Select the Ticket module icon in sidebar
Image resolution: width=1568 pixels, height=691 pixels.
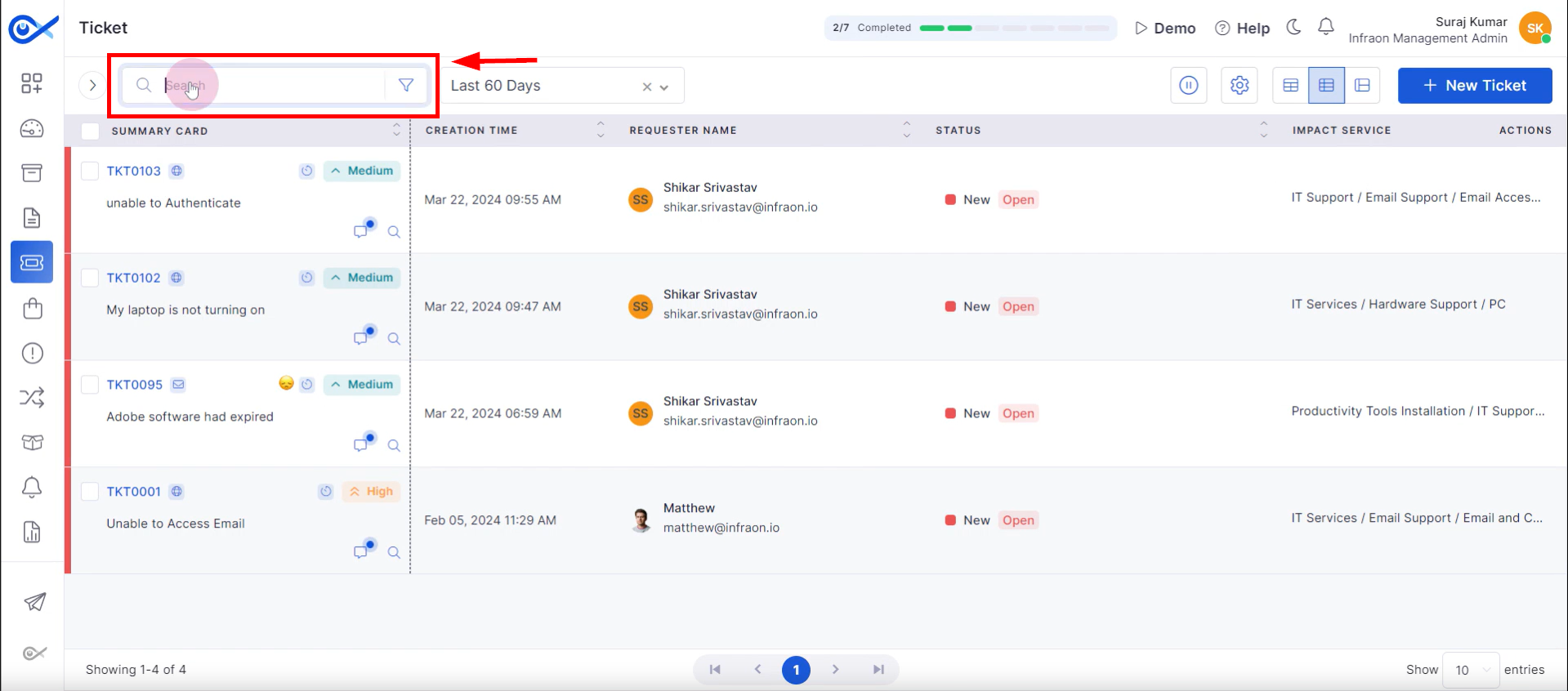click(x=32, y=262)
